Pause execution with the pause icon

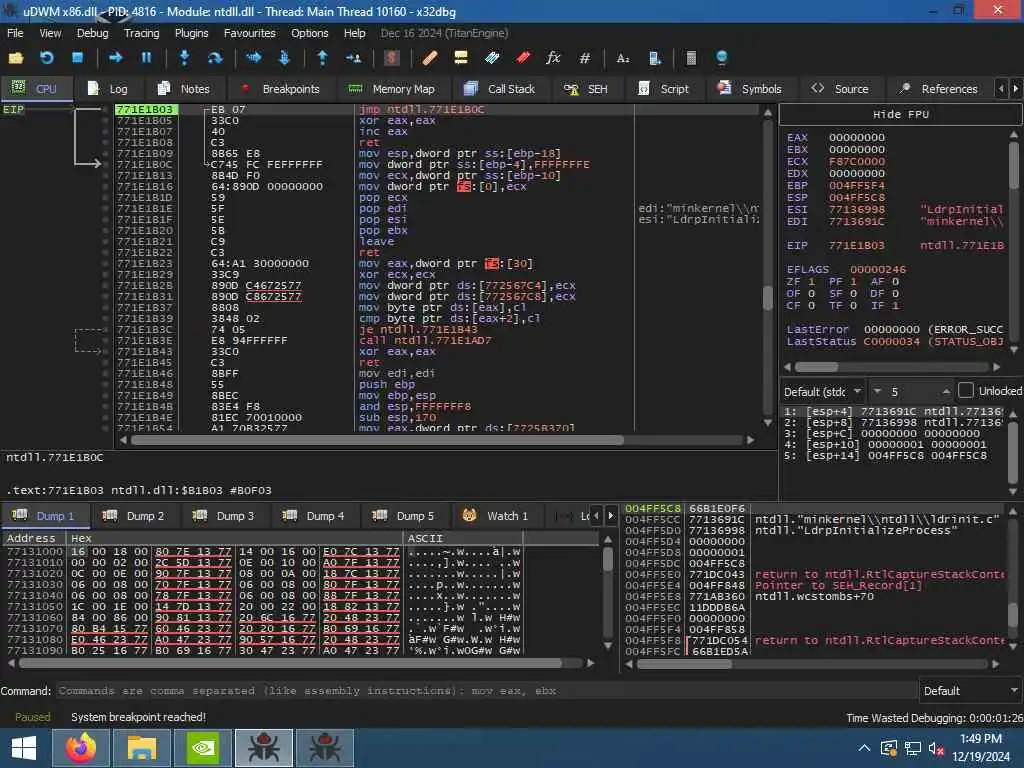(x=146, y=58)
